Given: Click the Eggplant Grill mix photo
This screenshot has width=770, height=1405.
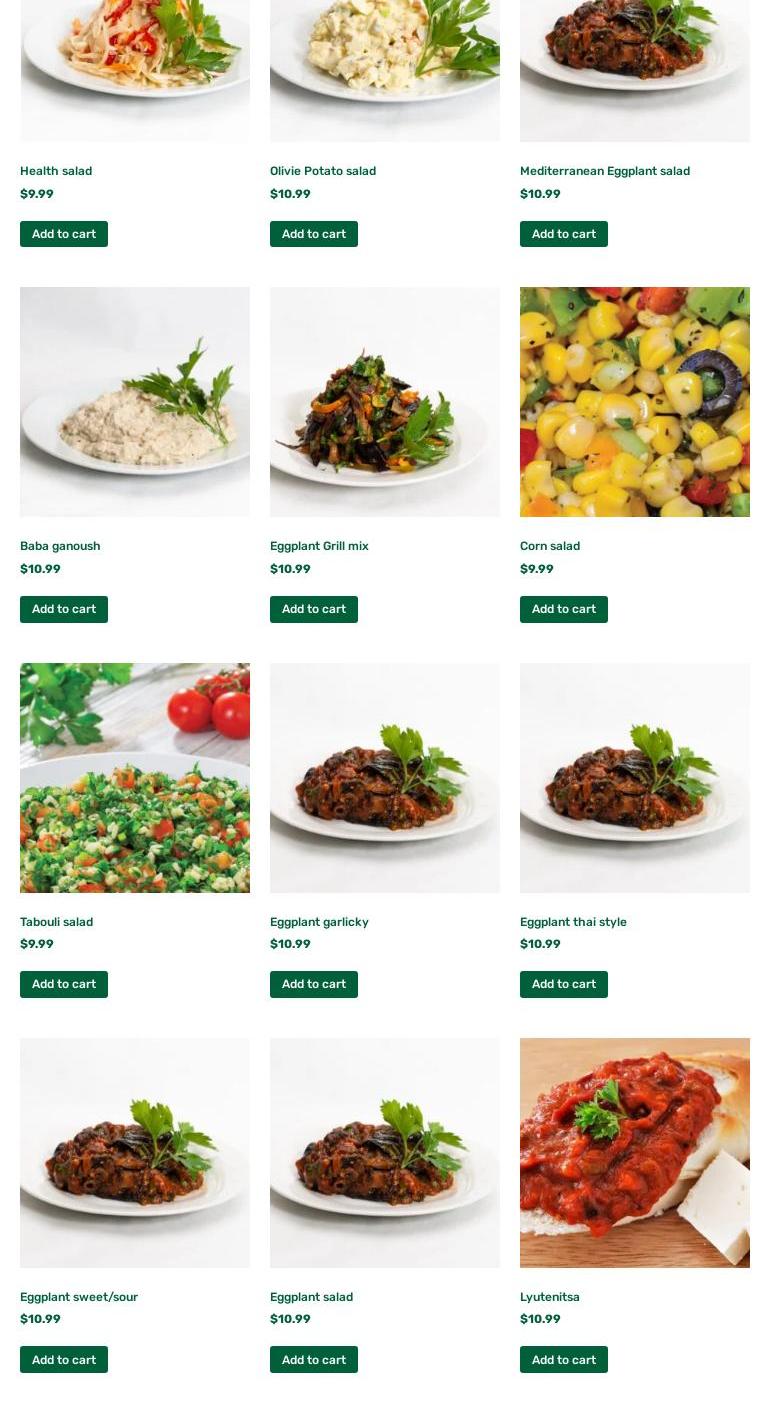Looking at the screenshot, I should point(385,402).
